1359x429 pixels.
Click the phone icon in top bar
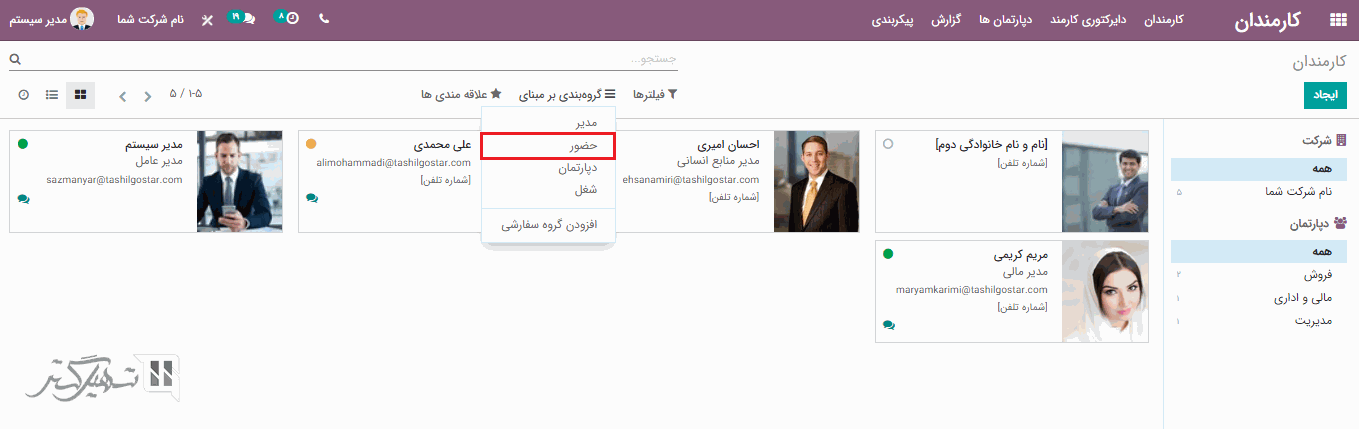(324, 19)
